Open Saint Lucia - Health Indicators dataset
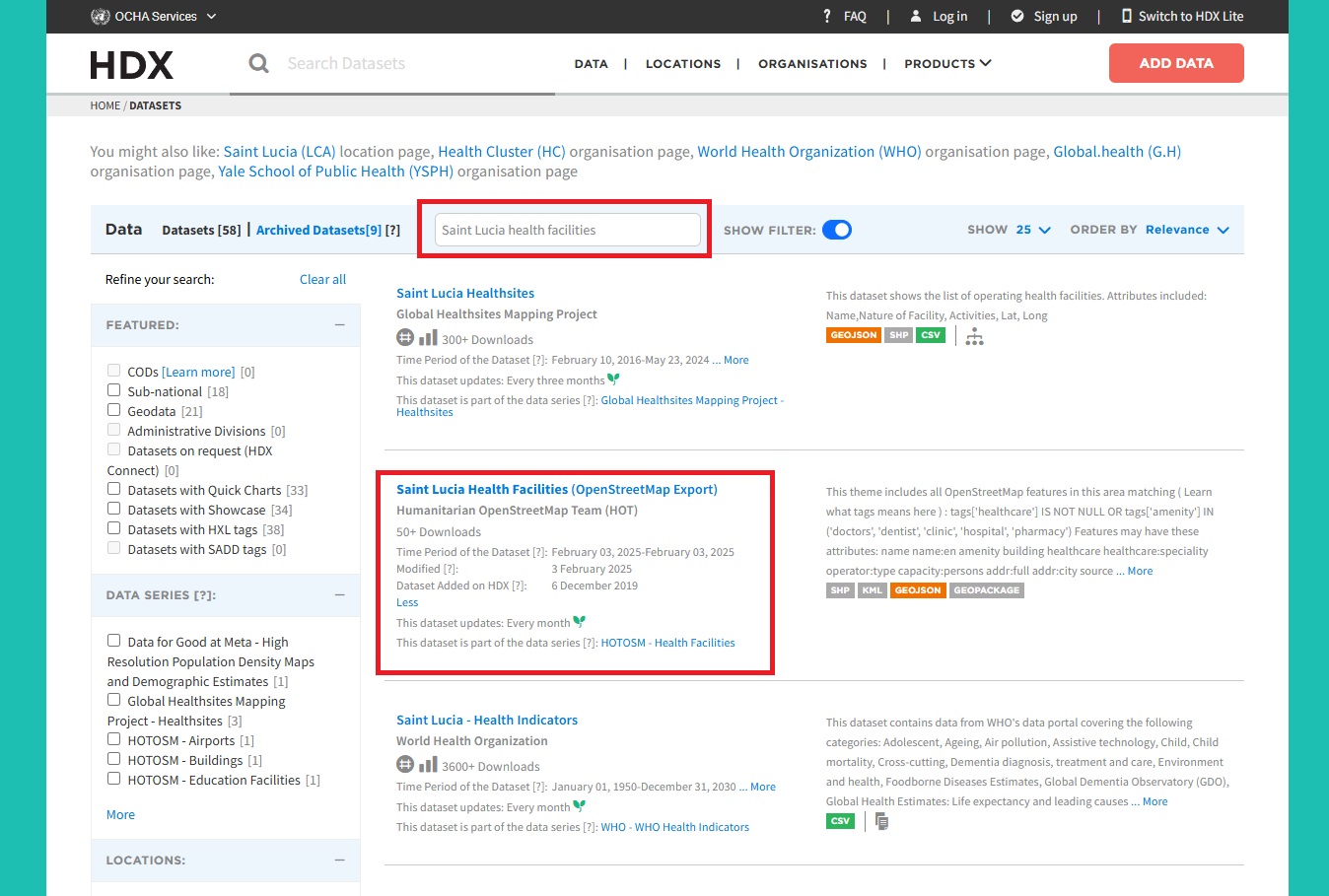The height and width of the screenshot is (896, 1329). coord(487,720)
